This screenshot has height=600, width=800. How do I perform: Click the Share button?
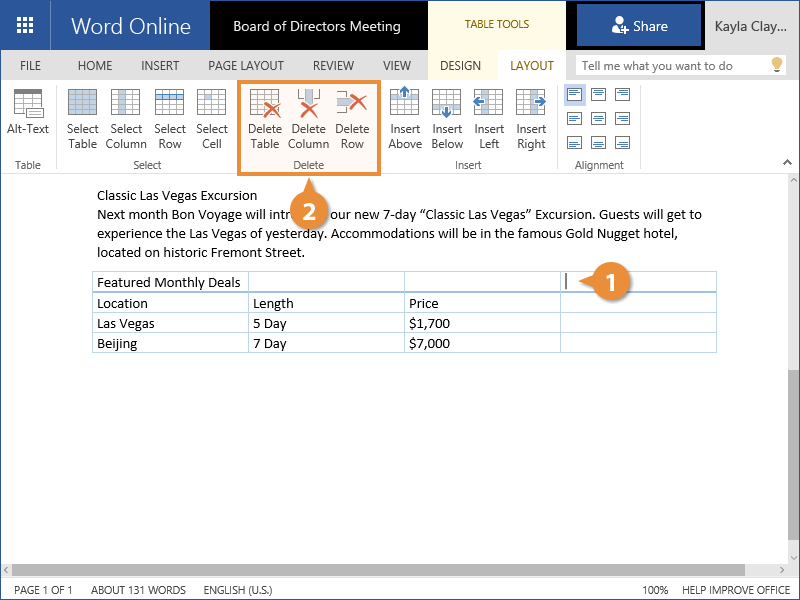pos(639,26)
